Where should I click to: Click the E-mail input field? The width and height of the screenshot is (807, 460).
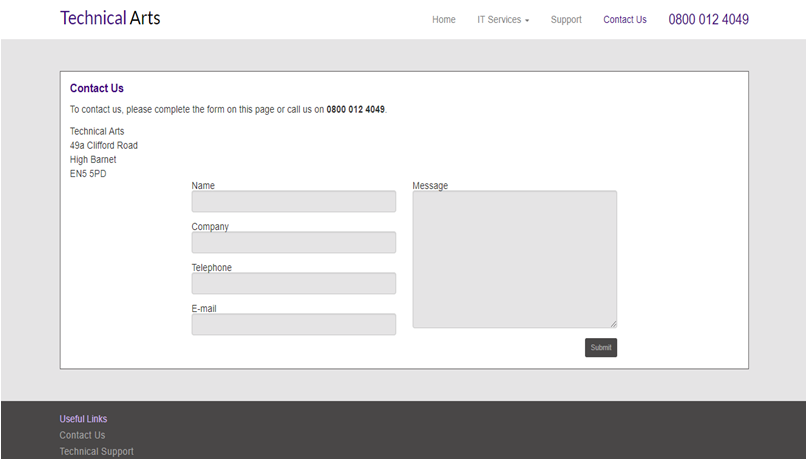[293, 325]
